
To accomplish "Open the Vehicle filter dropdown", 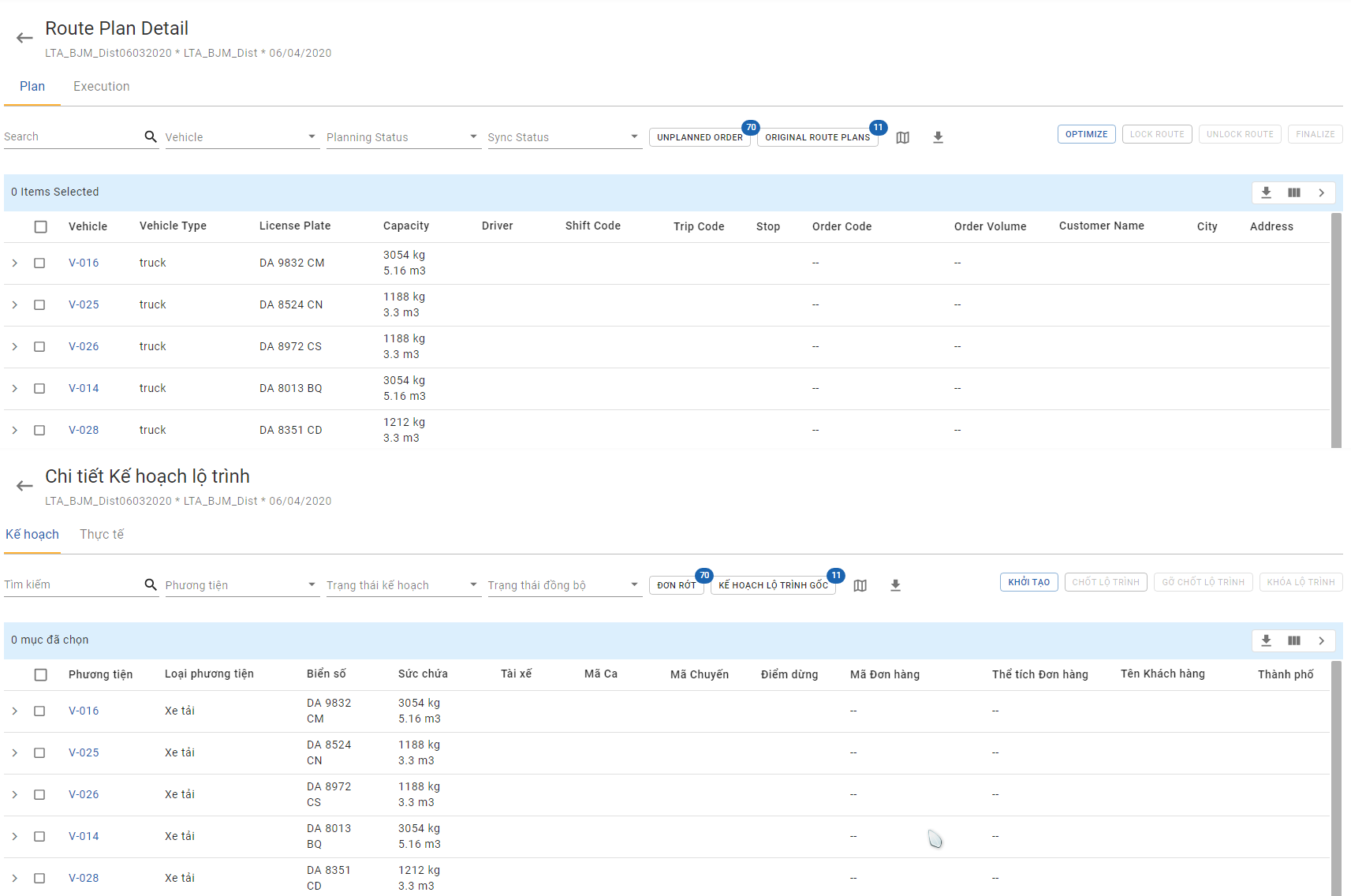I will (x=242, y=137).
